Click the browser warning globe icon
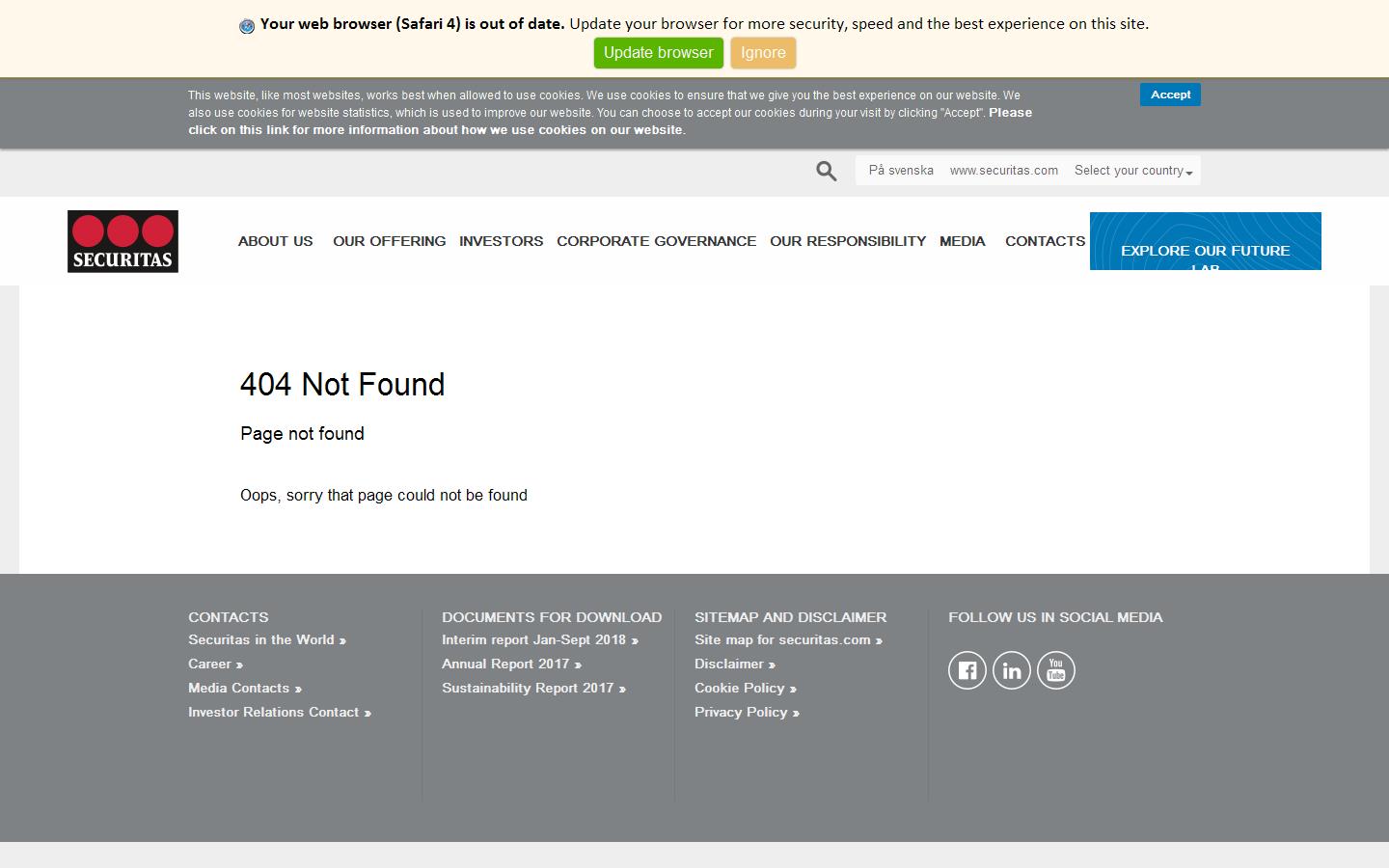Screen dimensions: 1389x868 (x=247, y=24)
